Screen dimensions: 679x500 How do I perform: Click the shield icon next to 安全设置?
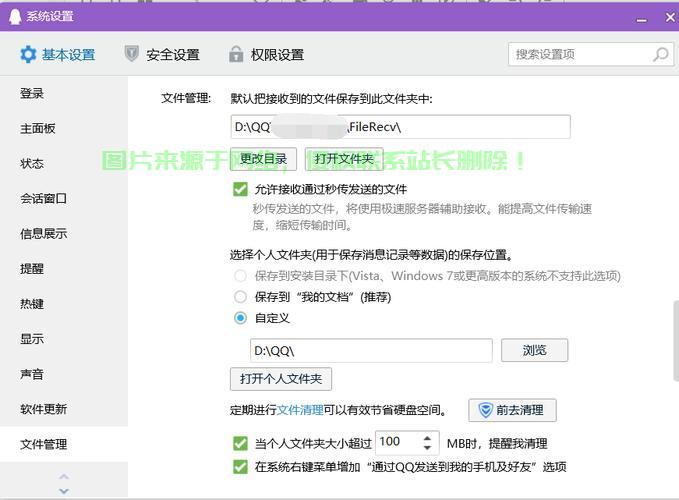132,54
